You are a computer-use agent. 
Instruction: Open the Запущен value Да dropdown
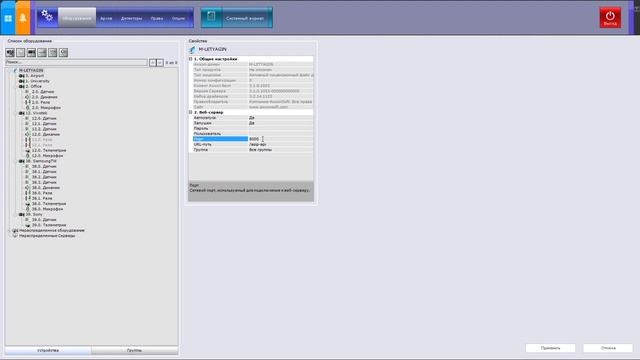tap(281, 123)
